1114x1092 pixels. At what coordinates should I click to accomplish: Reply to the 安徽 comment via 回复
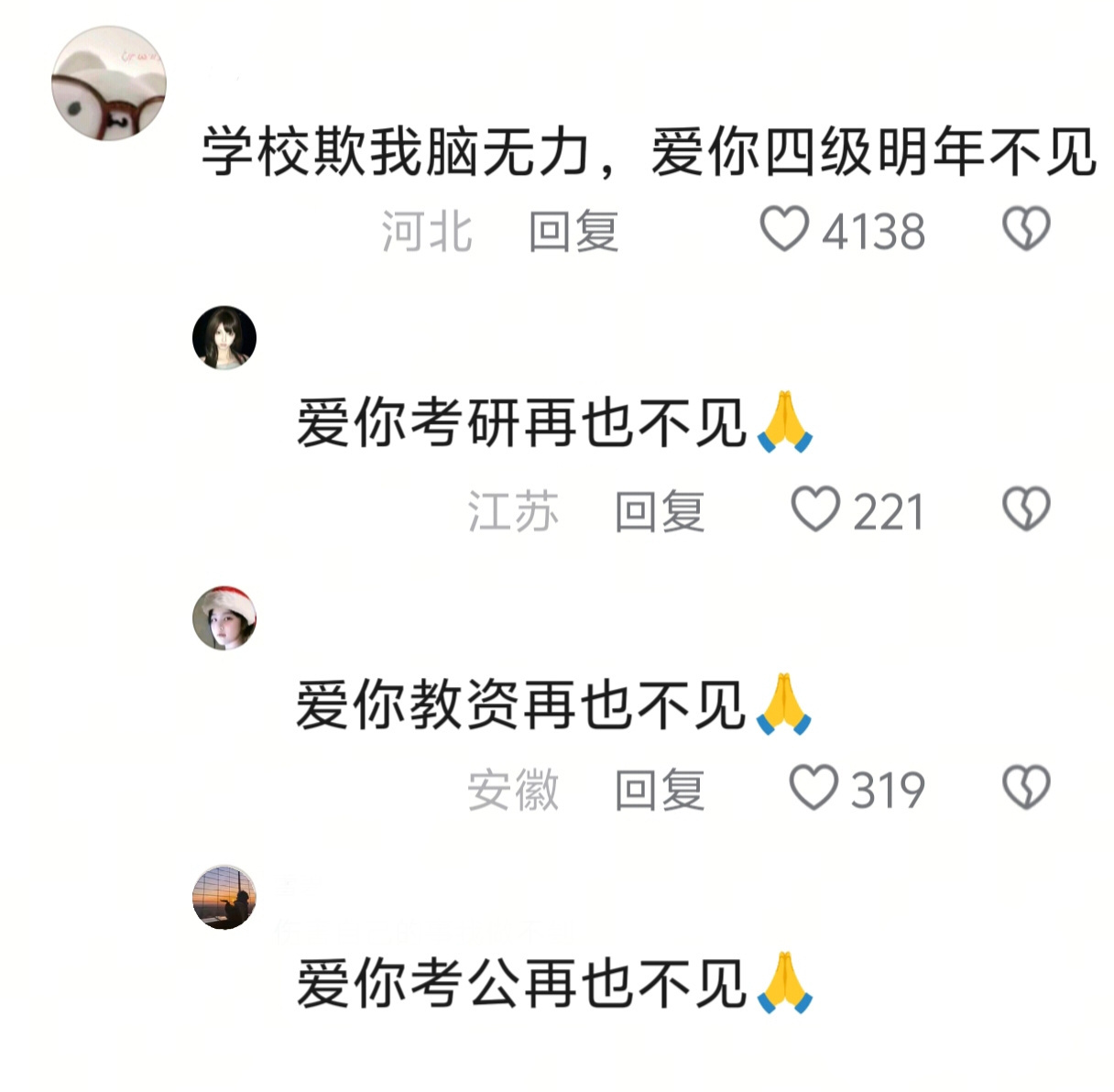pyautogui.click(x=660, y=790)
